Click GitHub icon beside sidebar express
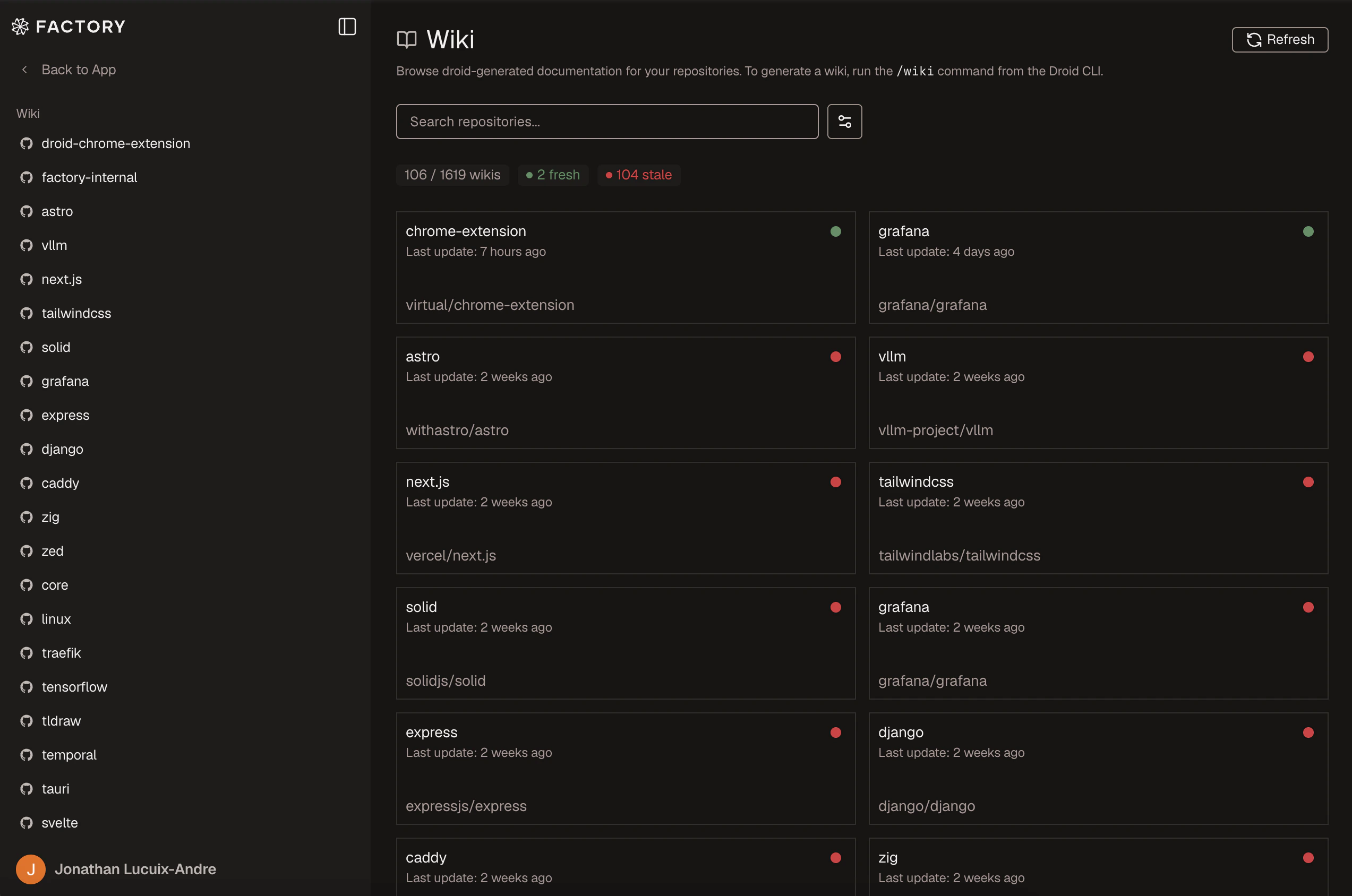1352x896 pixels. tap(27, 415)
